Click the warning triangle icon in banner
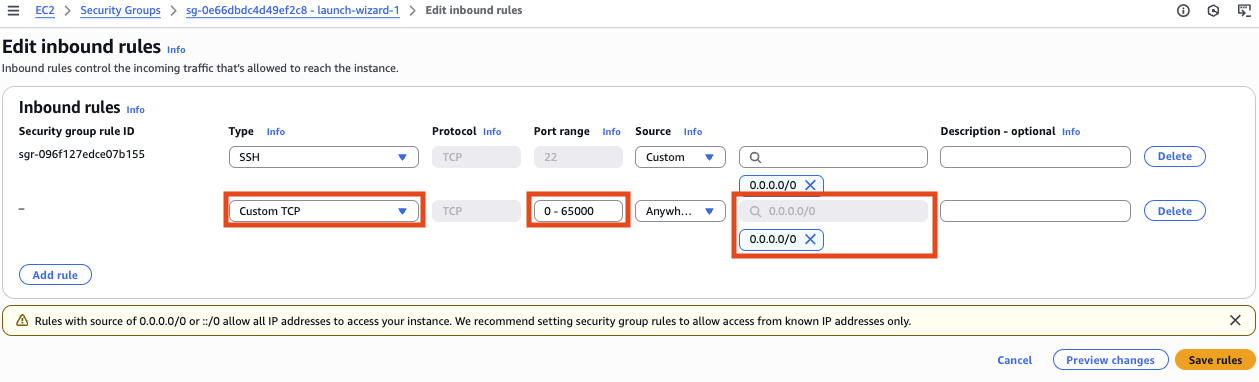This screenshot has height=382, width=1259. point(21,321)
